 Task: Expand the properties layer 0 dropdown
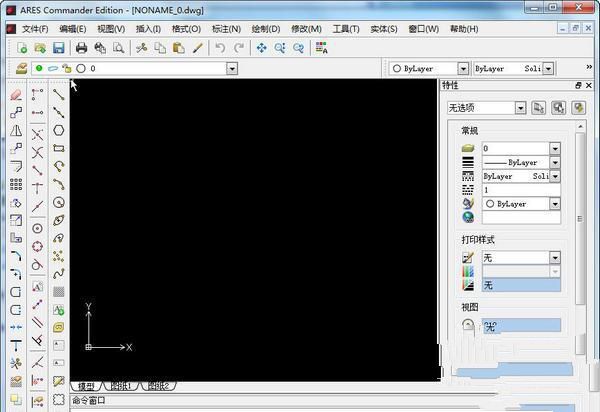(x=555, y=148)
